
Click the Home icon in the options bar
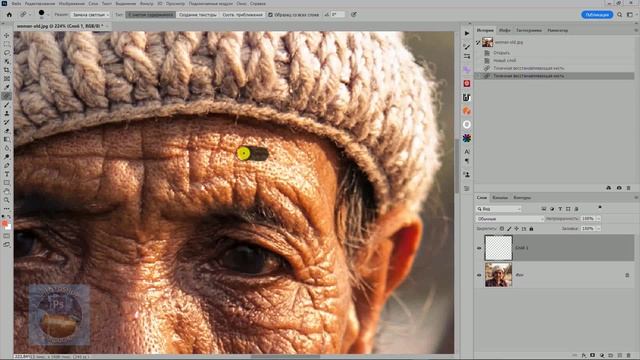[x=9, y=15]
